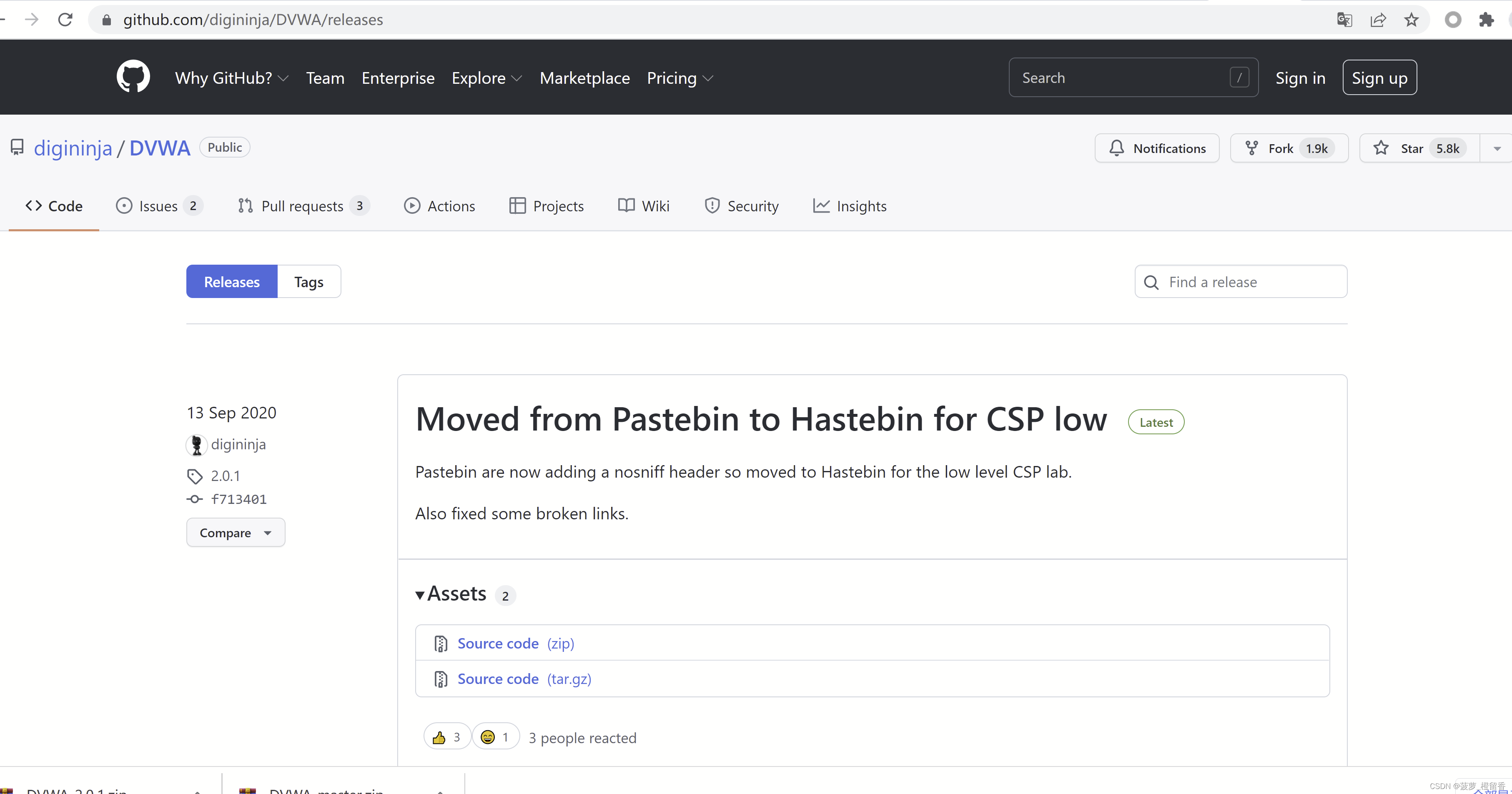Open the Pull requests tab
Screen dimensions: 1512x794
point(302,206)
